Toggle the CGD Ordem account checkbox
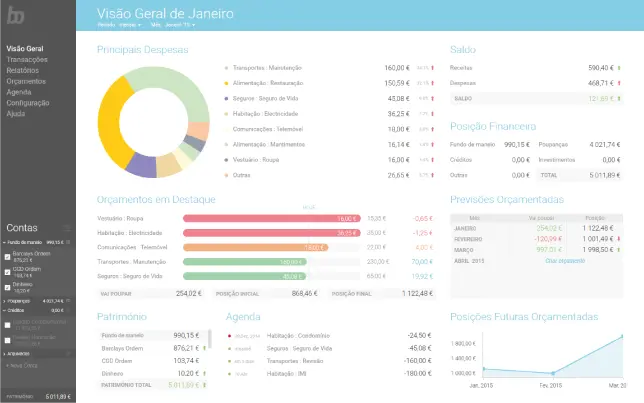The width and height of the screenshot is (644, 403). point(8,270)
